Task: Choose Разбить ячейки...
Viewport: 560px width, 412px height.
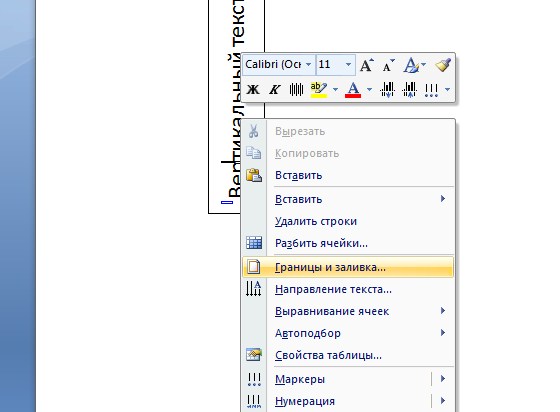Action: (x=348, y=243)
